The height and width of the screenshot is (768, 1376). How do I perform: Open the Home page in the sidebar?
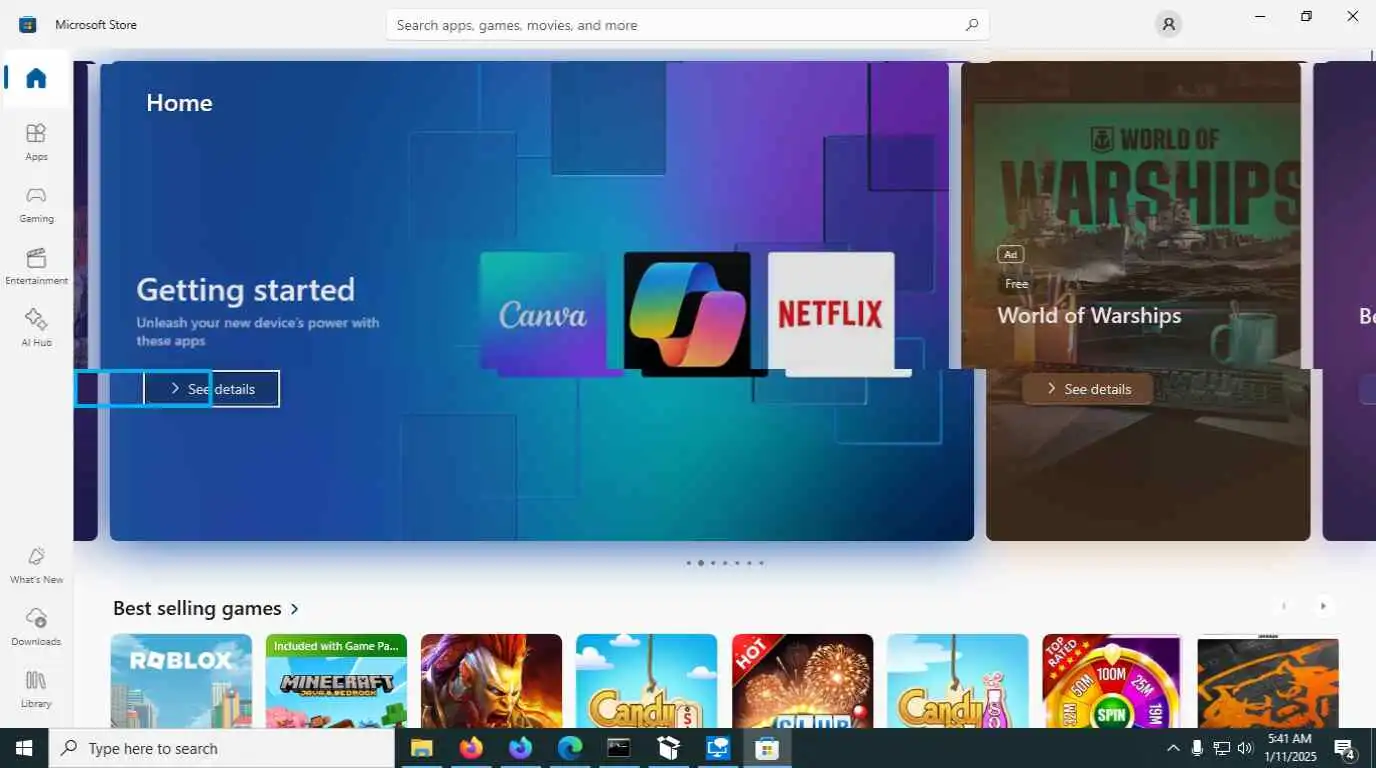(x=36, y=79)
